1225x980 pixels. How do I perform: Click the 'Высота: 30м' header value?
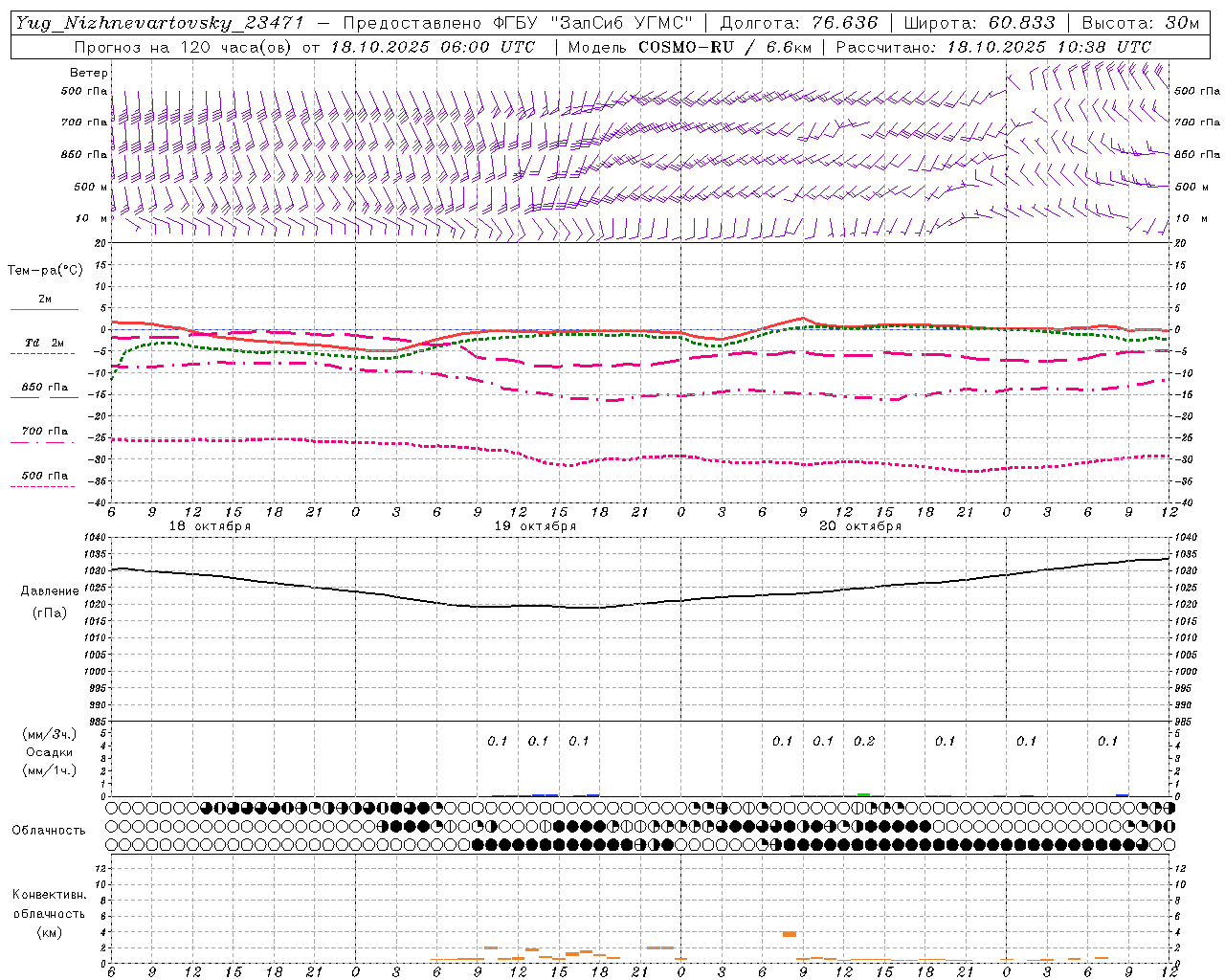pos(1140,23)
